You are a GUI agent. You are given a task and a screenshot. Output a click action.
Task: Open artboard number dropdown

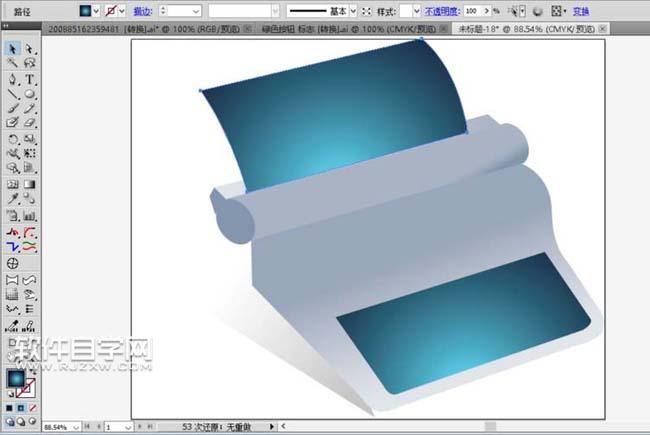(128, 427)
